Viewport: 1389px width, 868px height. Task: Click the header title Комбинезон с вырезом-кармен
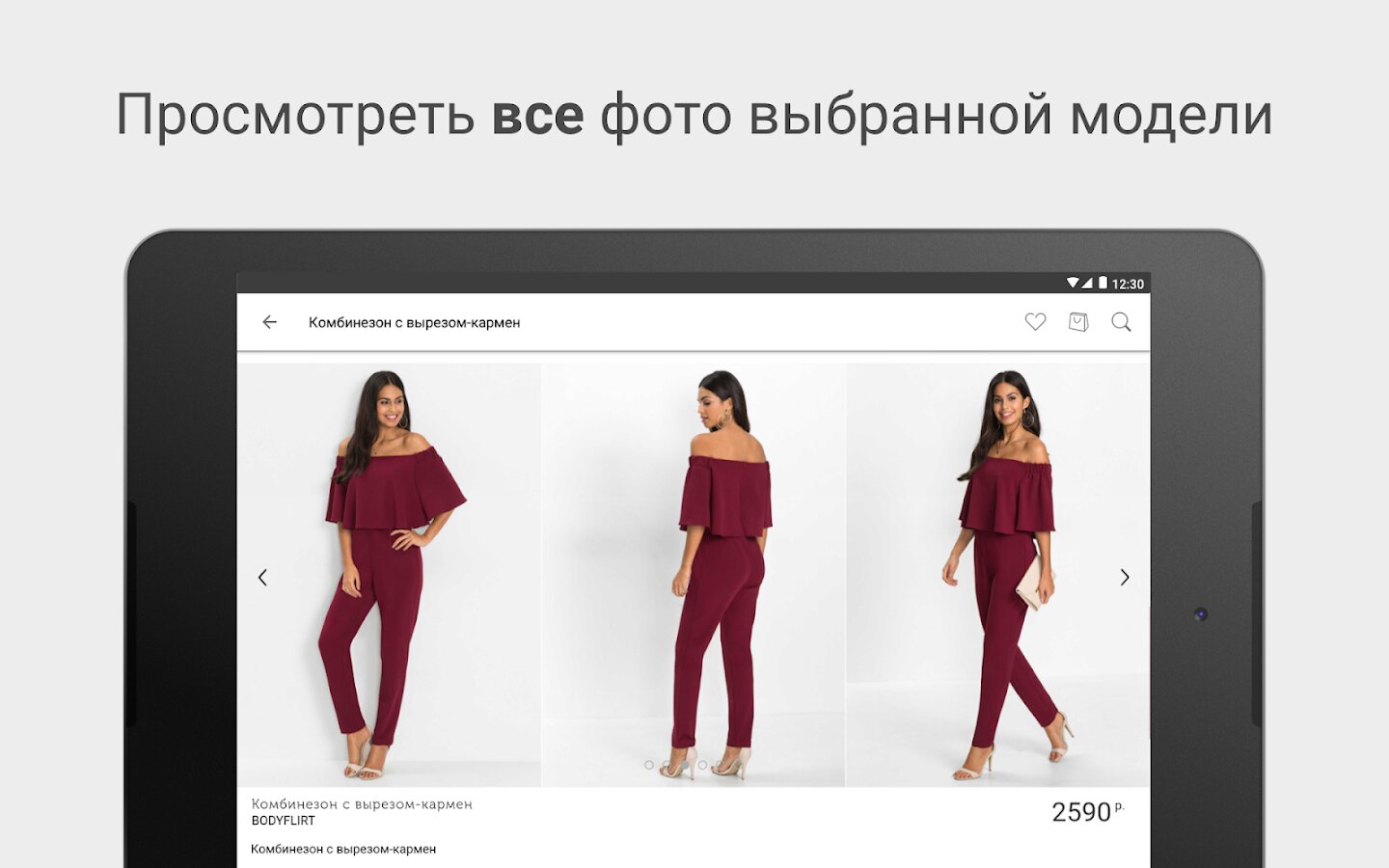[x=414, y=323]
